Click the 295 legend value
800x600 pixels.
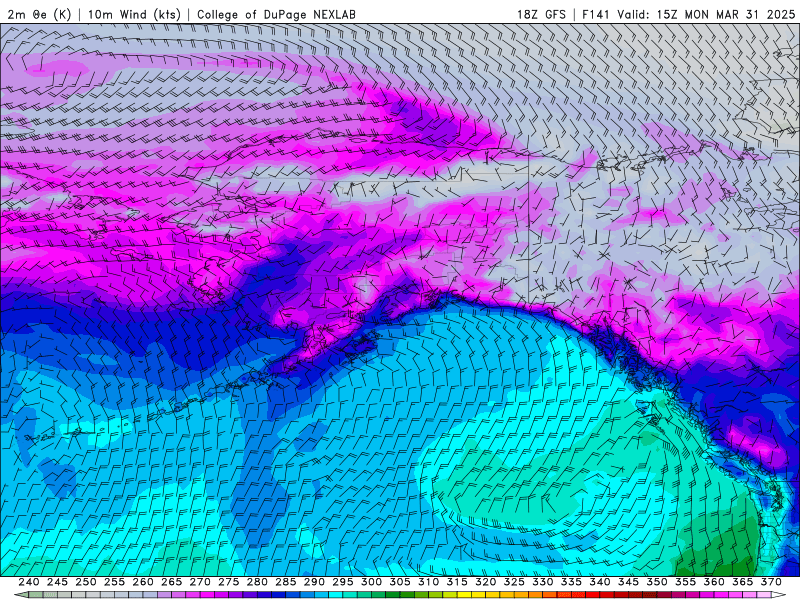tap(343, 582)
